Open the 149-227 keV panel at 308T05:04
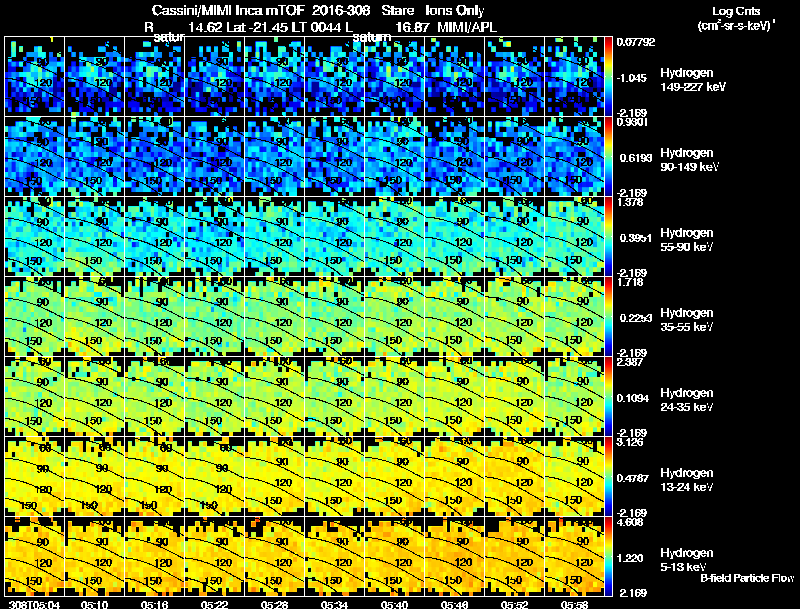 click(34, 77)
